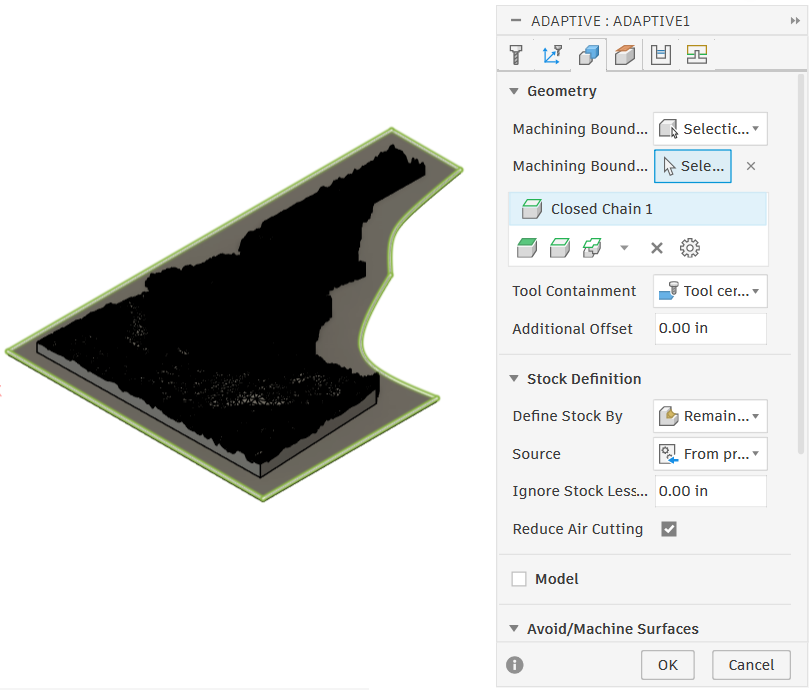The height and width of the screenshot is (690, 812).
Task: Delete the selected chain with X icon
Action: [657, 248]
